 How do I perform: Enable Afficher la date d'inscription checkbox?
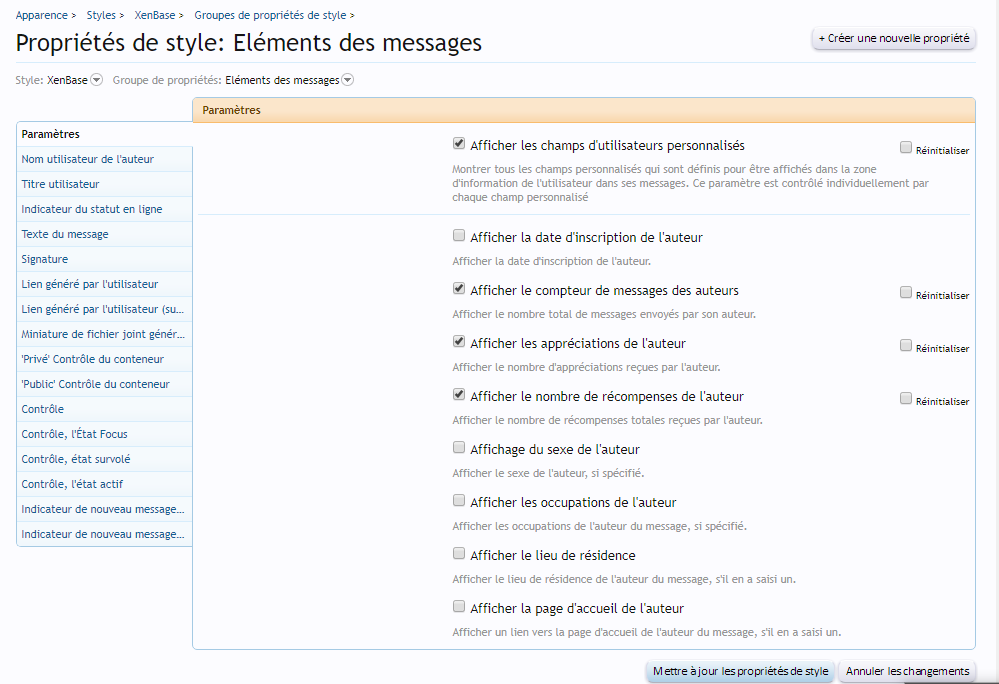pos(459,236)
